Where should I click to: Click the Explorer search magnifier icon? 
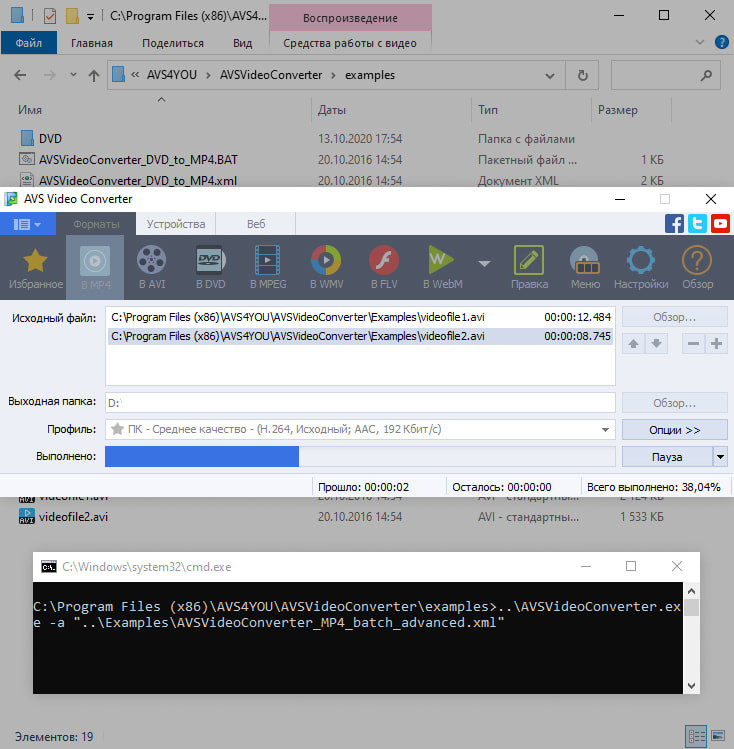pyautogui.click(x=706, y=75)
